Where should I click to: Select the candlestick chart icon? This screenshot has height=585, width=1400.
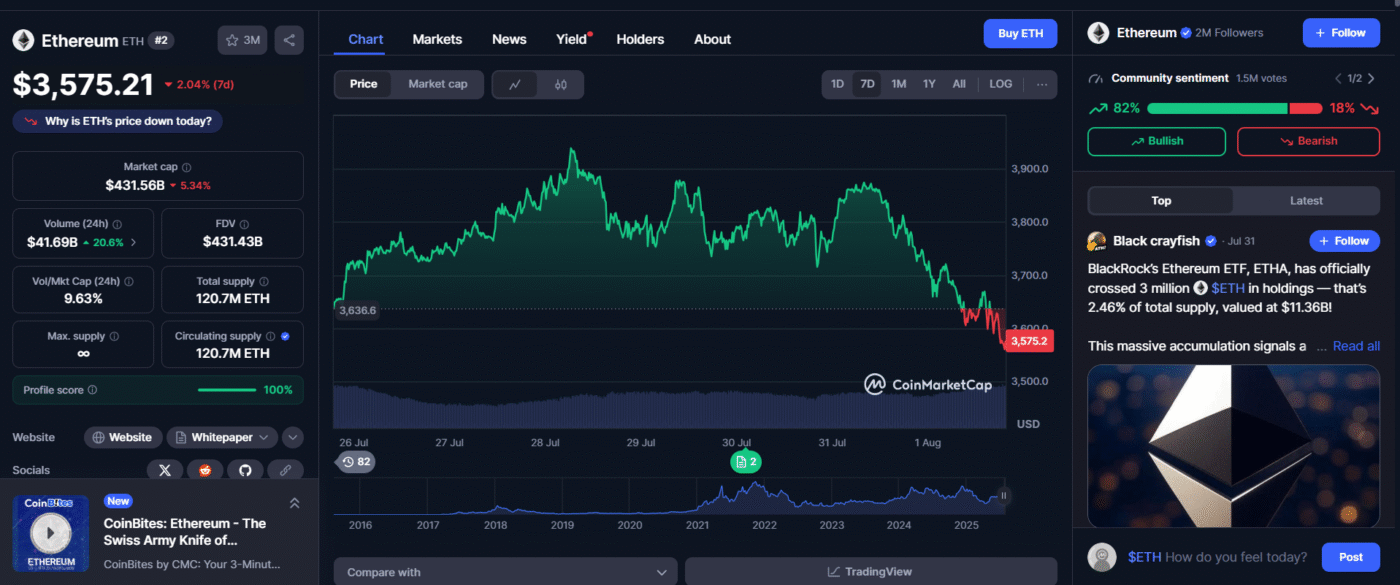[561, 84]
